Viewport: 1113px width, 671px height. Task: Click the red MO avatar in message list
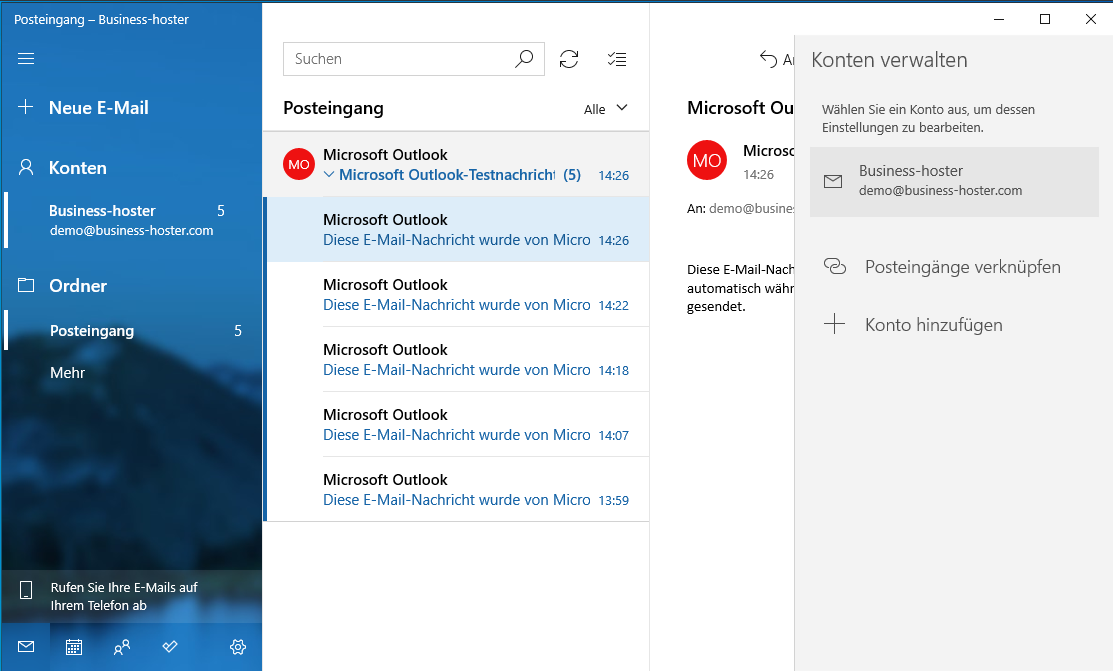[x=299, y=164]
